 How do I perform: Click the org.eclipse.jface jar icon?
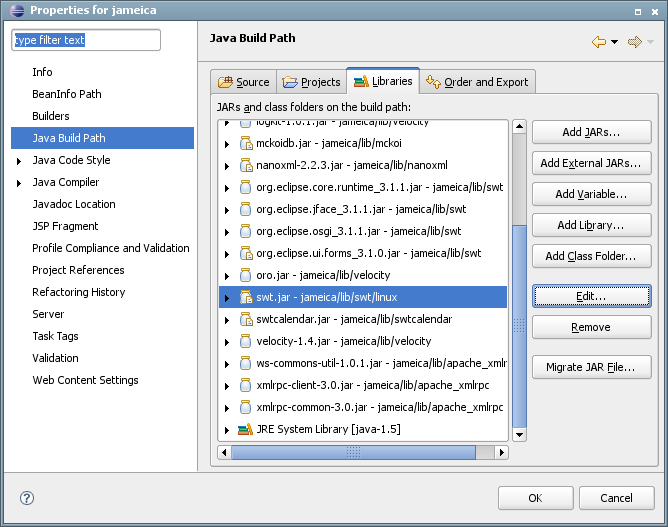pos(245,210)
